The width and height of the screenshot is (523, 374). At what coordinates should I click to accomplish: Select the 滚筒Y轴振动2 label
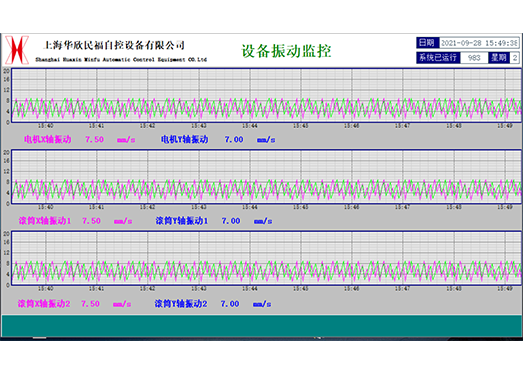click(181, 304)
